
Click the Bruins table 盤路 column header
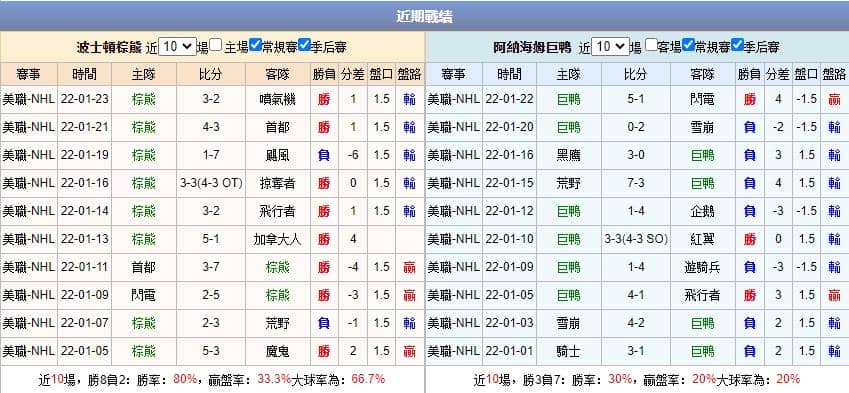click(409, 74)
